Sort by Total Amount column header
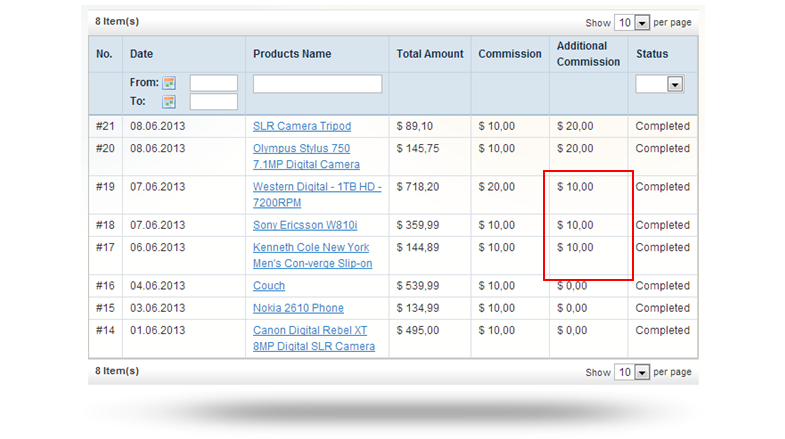The width and height of the screenshot is (785, 439). pos(430,54)
